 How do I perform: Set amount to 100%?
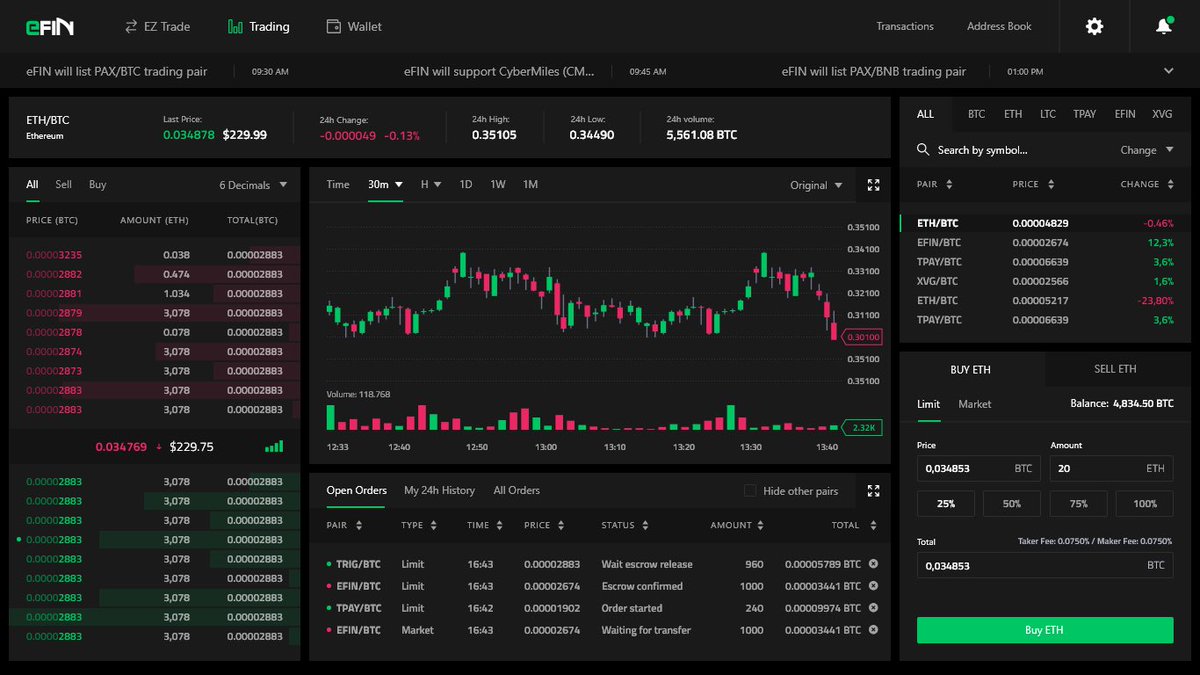point(1144,504)
